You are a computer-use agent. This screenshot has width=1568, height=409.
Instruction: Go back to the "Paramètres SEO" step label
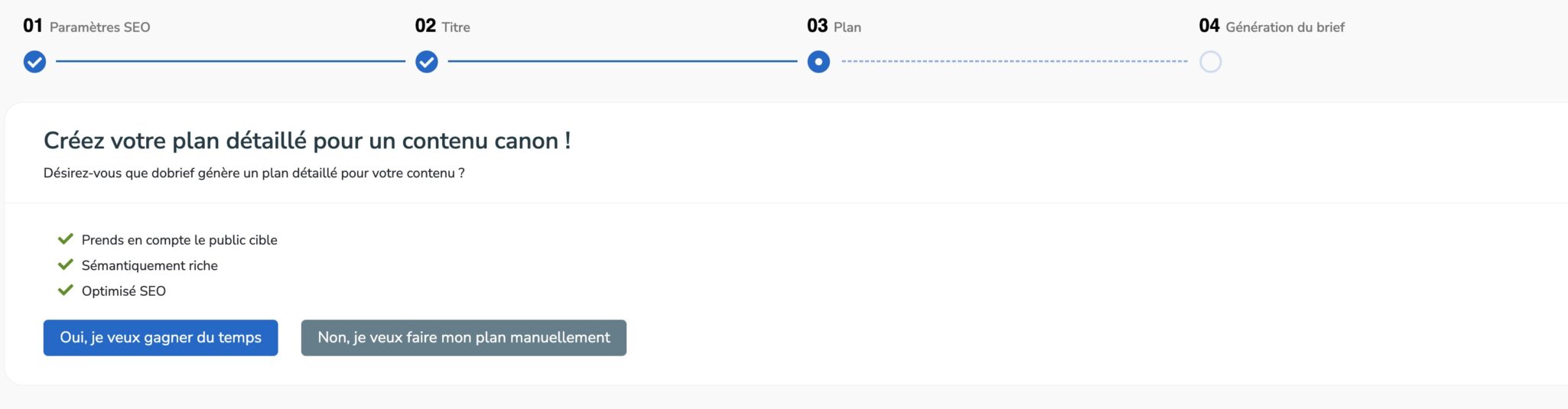click(x=99, y=28)
